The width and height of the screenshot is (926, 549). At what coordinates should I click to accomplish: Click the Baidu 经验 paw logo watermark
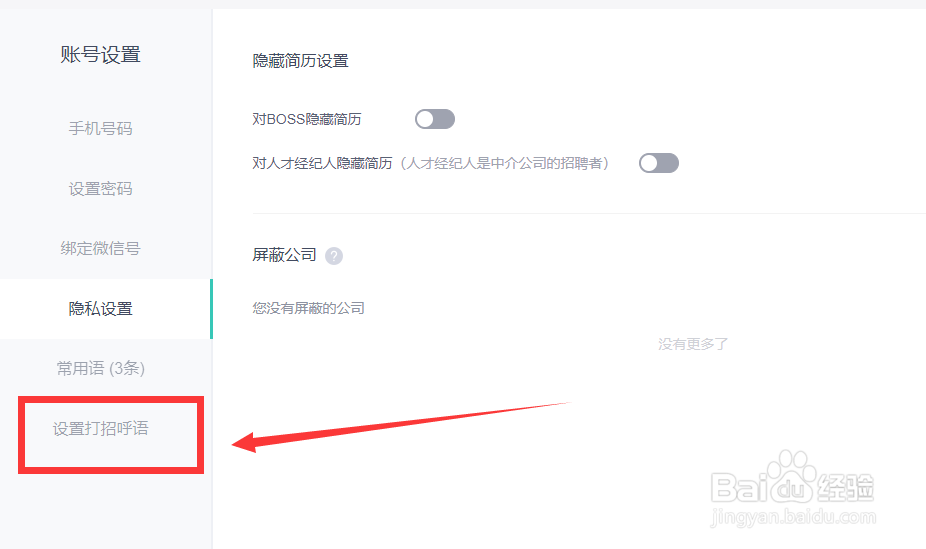coord(792,478)
